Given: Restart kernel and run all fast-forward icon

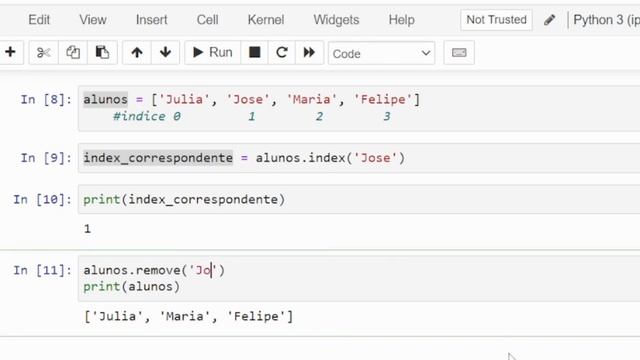Looking at the screenshot, I should pos(309,52).
